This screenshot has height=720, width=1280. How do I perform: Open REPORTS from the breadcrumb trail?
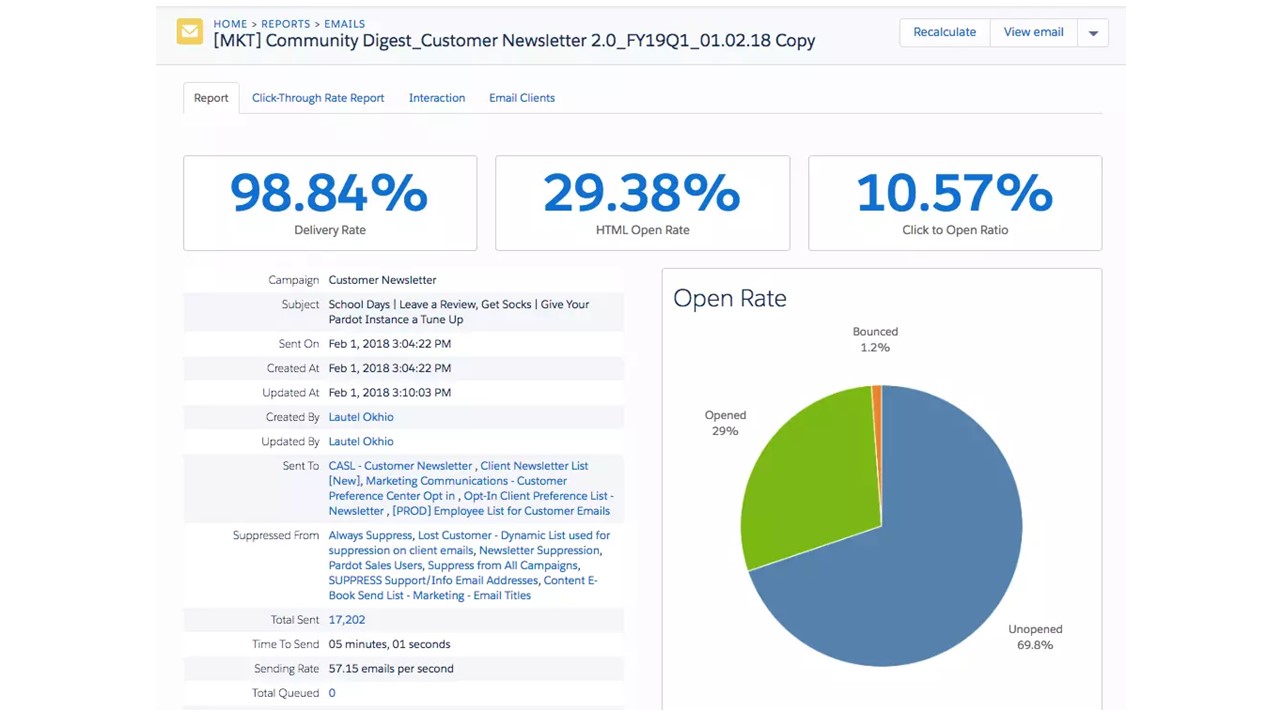point(286,23)
